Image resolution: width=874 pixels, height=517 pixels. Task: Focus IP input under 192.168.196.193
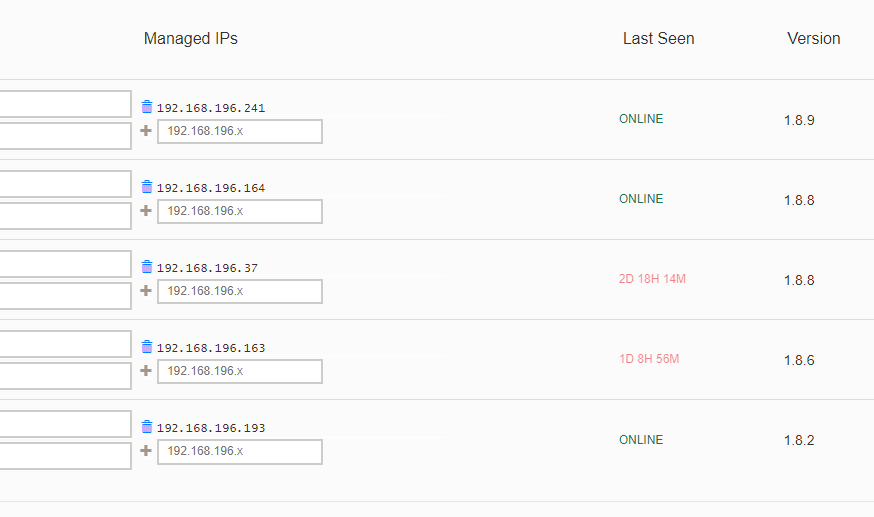tap(240, 451)
